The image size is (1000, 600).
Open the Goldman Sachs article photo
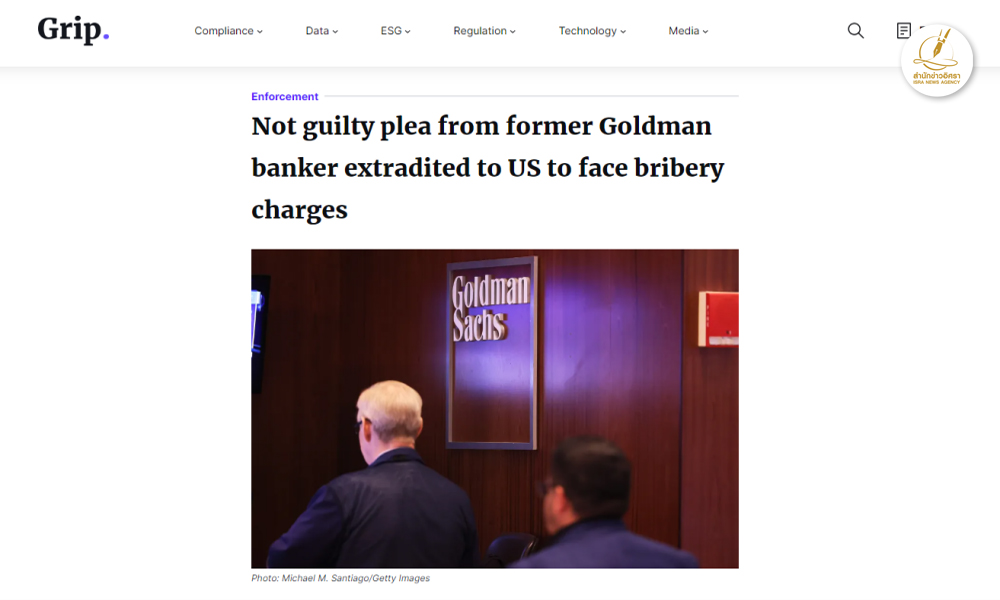click(495, 409)
